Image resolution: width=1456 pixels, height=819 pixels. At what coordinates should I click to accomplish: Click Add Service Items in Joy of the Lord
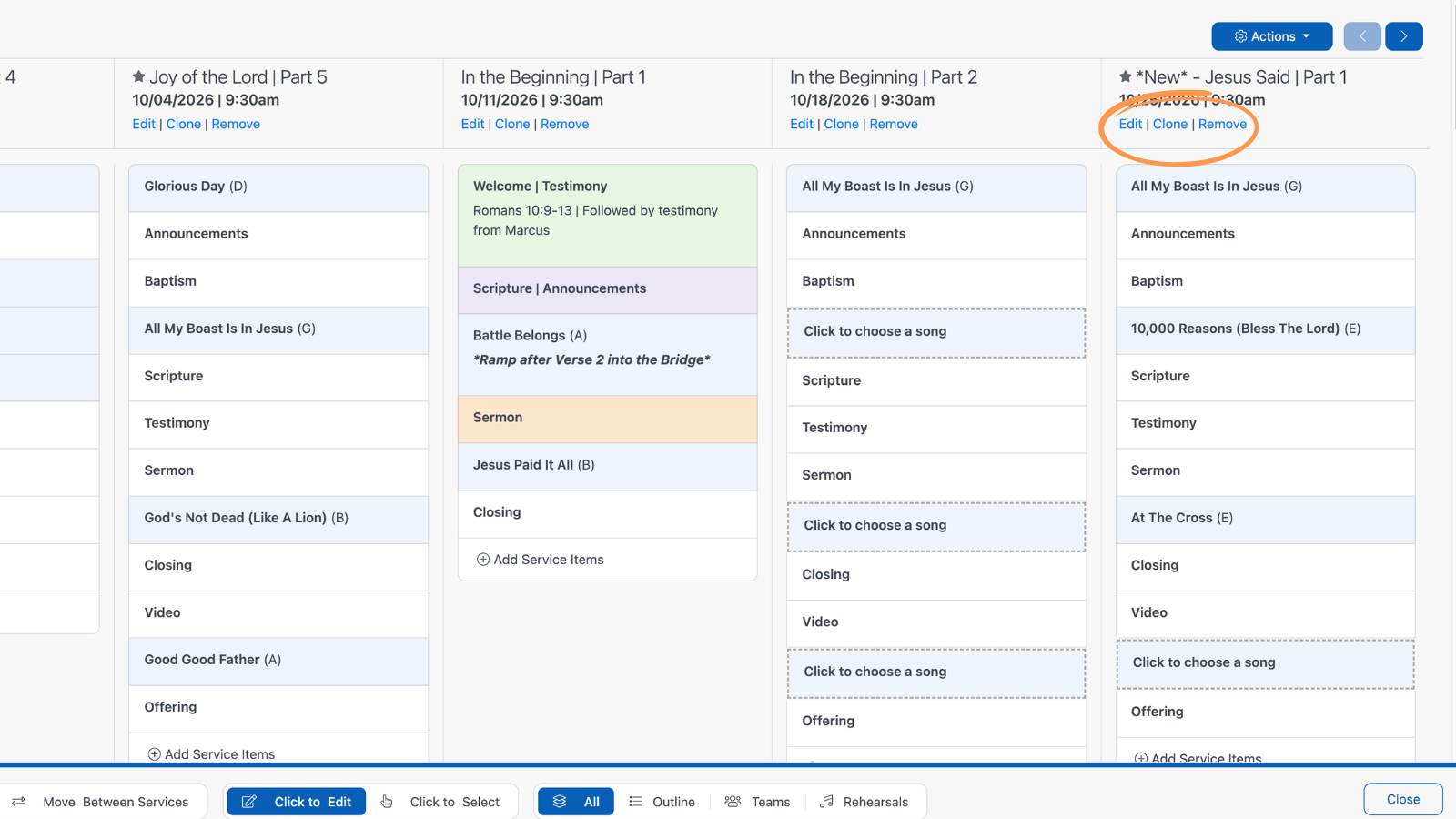pos(211,753)
